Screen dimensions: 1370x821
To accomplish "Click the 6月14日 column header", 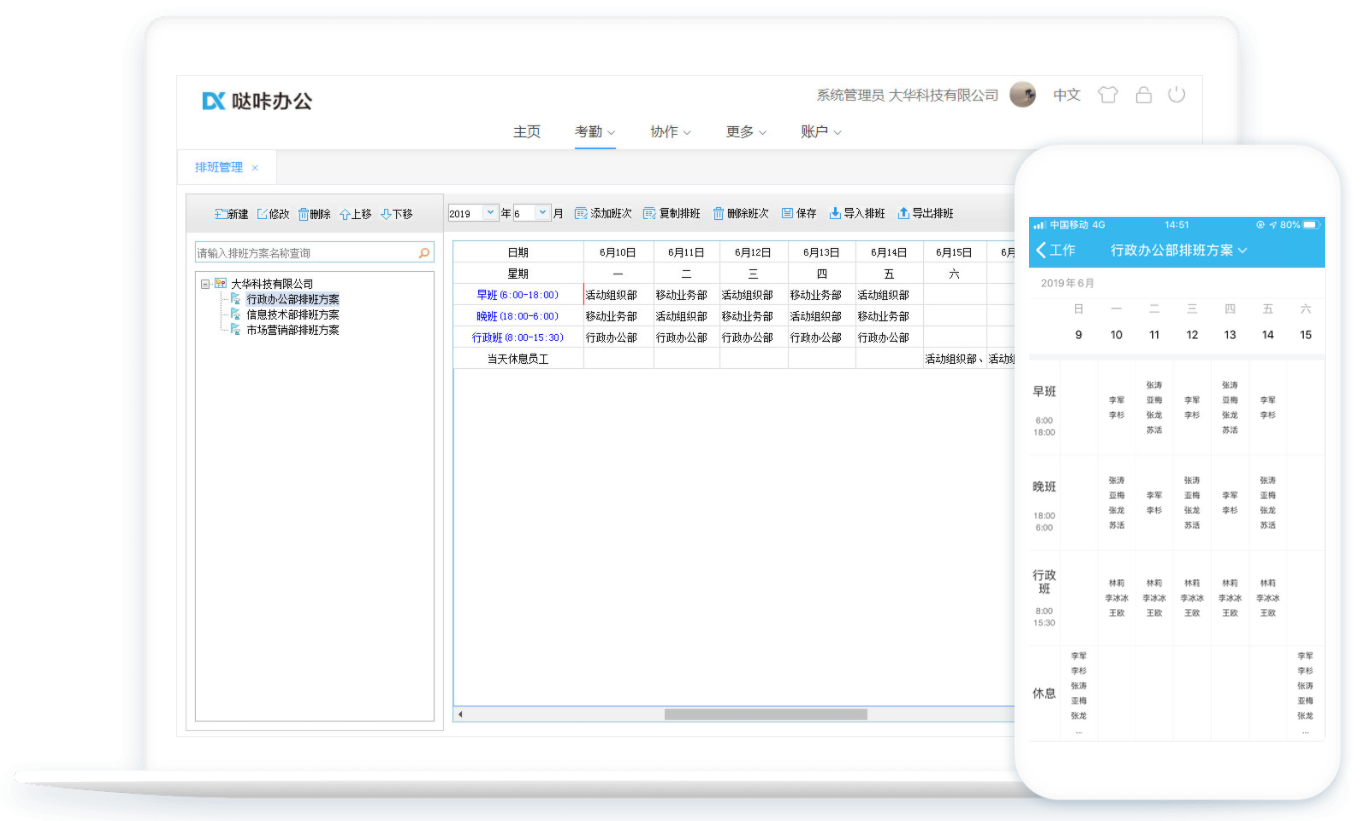I will tap(889, 252).
